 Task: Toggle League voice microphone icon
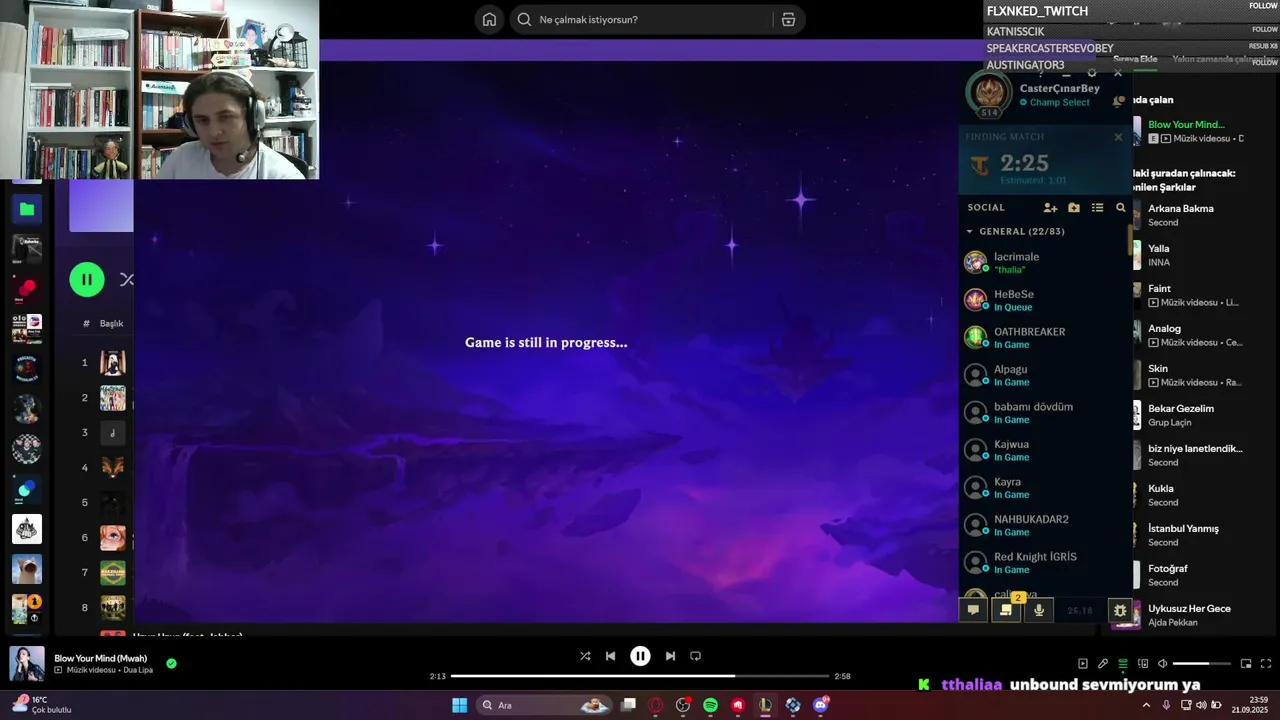point(1039,610)
